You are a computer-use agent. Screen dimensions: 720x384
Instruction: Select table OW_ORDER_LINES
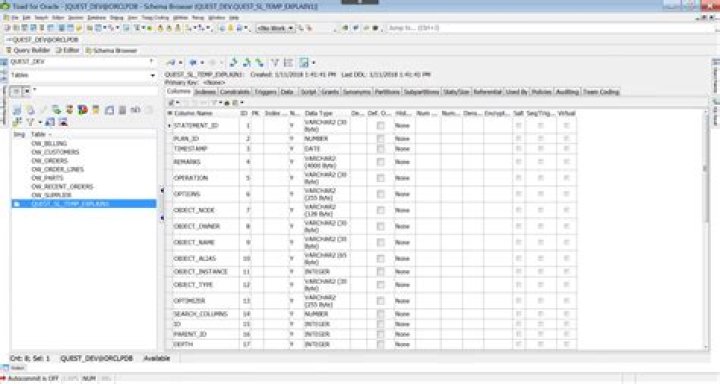point(57,169)
